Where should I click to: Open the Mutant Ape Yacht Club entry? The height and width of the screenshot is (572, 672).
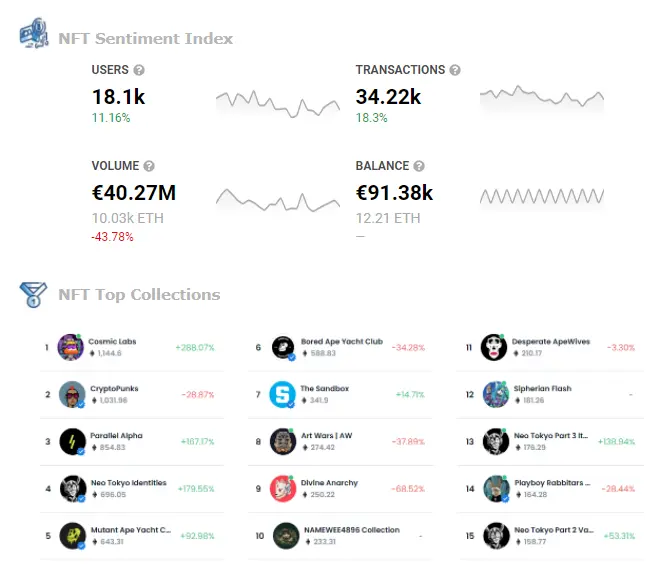[x=131, y=530]
